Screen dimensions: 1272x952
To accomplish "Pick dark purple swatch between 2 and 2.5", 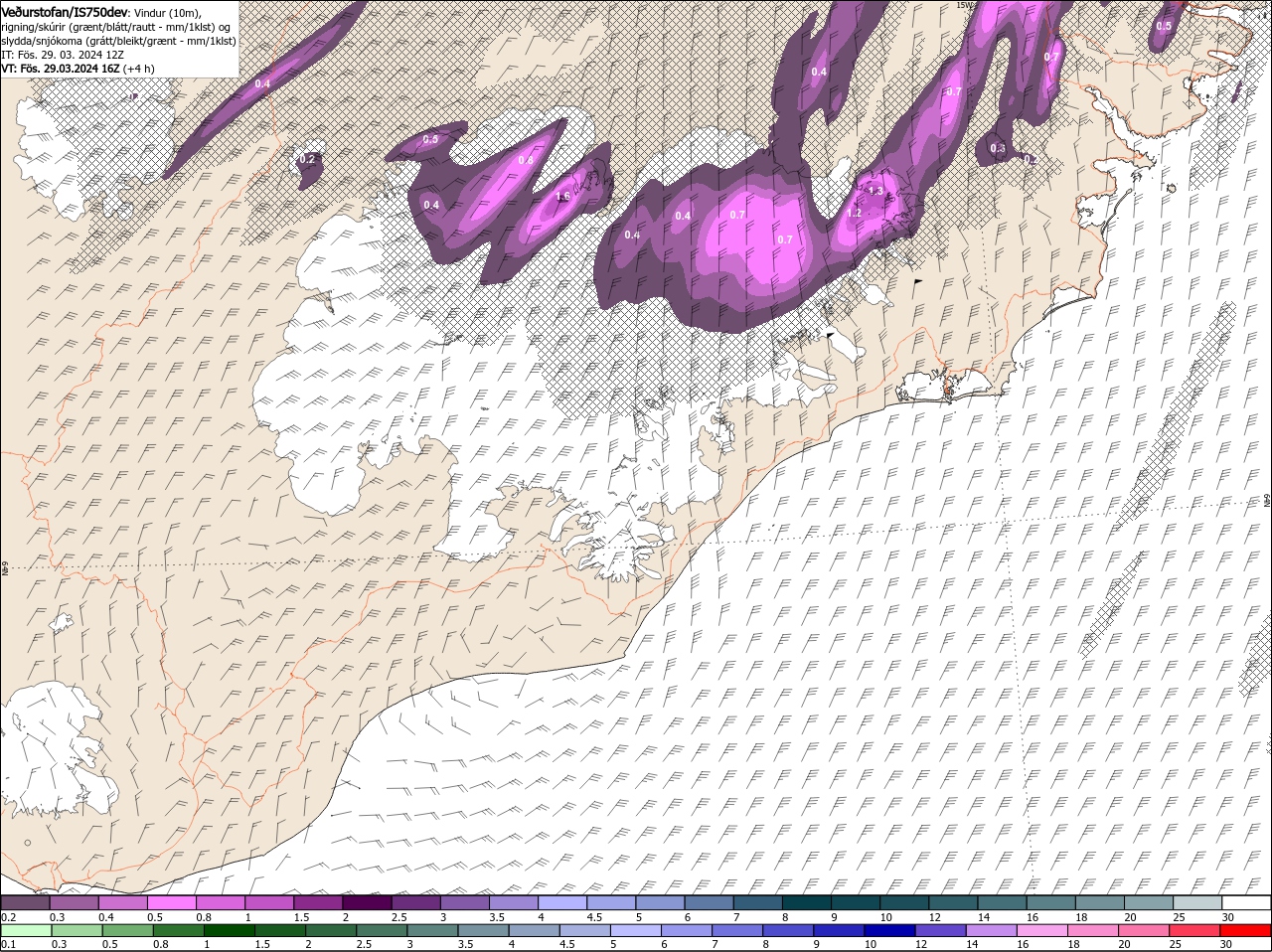I will coord(367,902).
